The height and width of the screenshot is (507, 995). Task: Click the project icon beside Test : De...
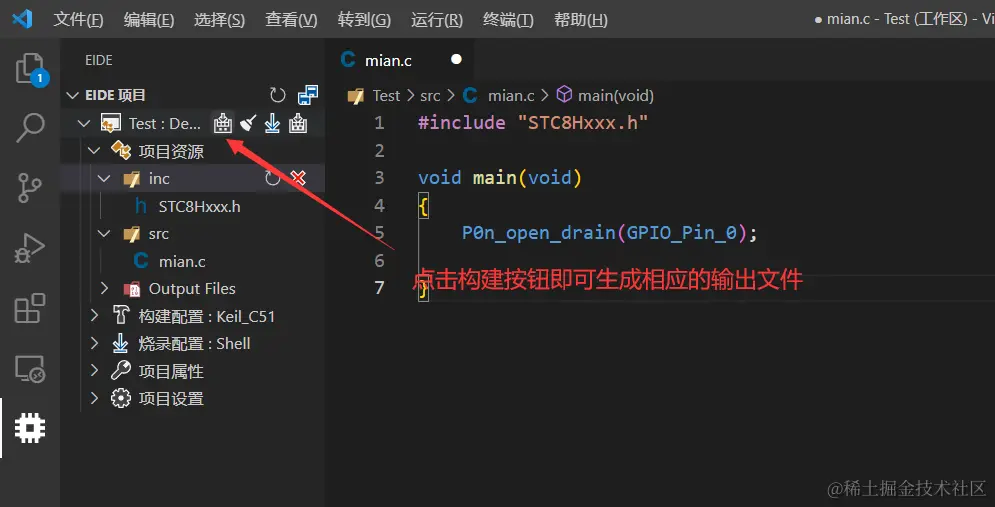pyautogui.click(x=110, y=123)
